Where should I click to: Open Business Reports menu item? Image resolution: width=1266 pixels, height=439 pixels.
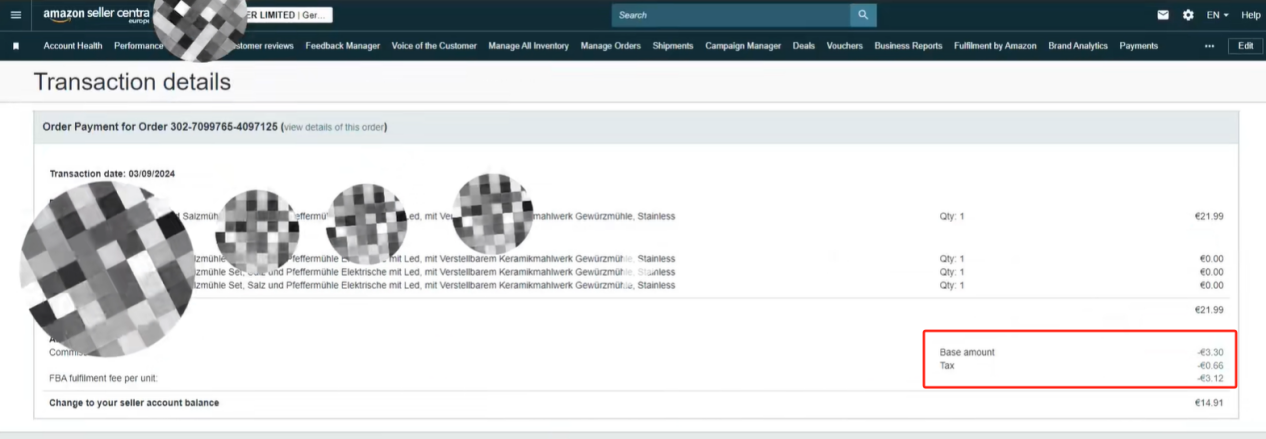[x=908, y=46]
